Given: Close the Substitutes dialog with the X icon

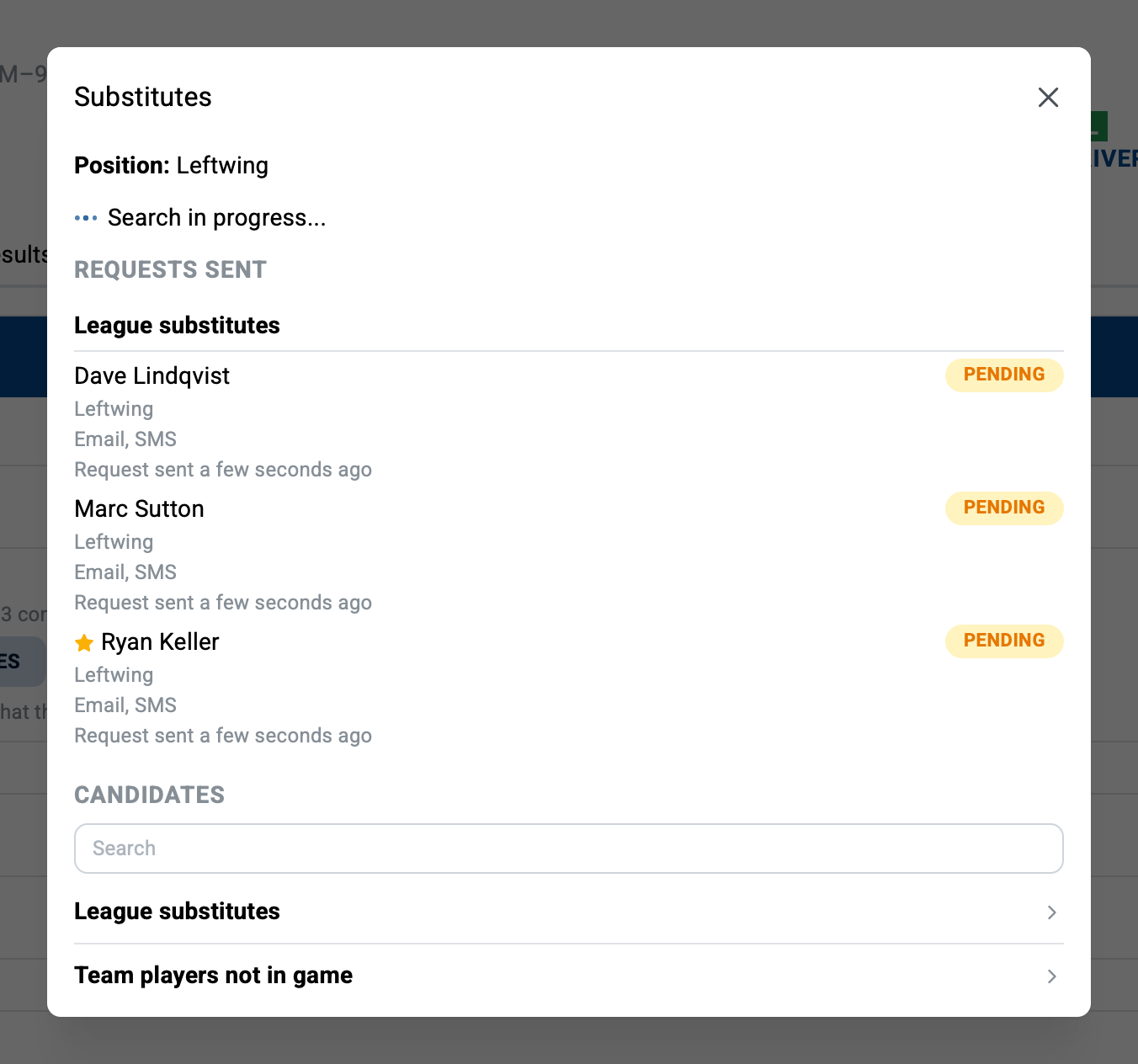Looking at the screenshot, I should click(x=1048, y=98).
